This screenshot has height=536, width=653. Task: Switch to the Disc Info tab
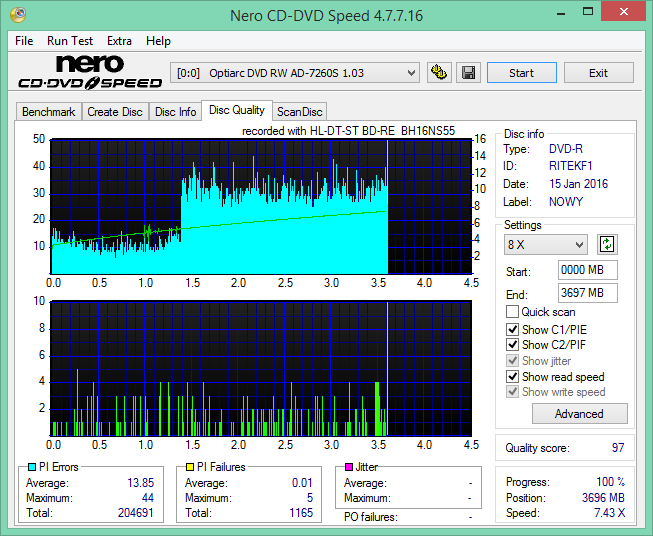175,112
